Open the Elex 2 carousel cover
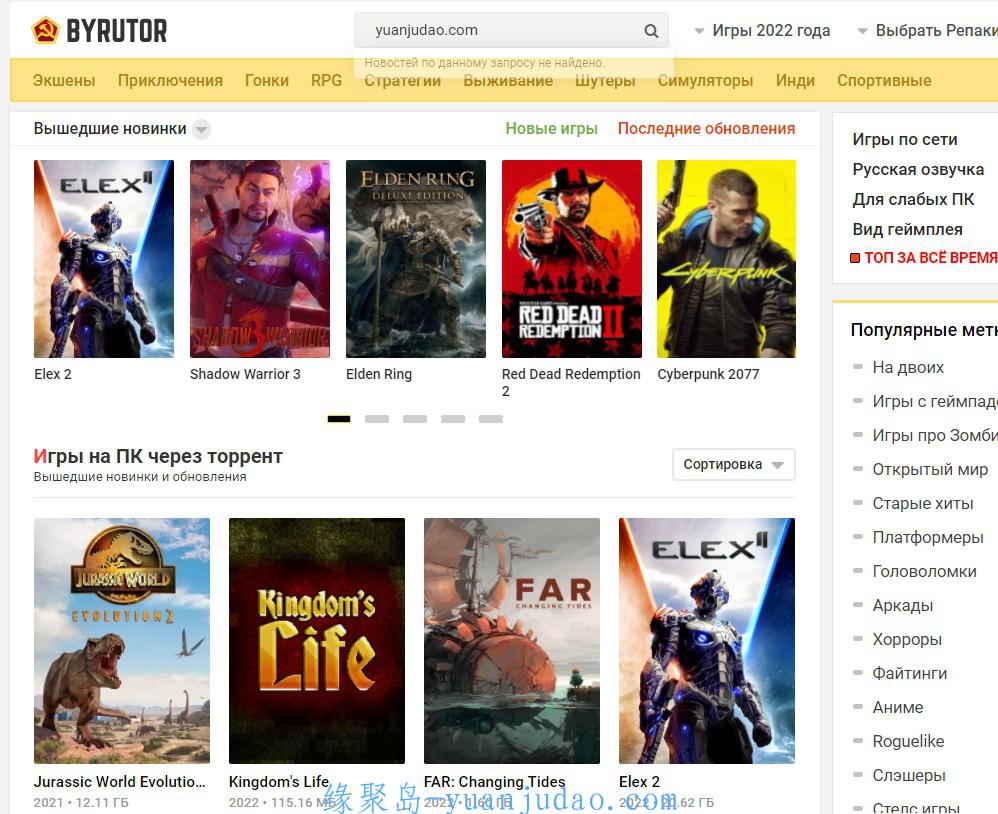This screenshot has height=814, width=998. tap(104, 259)
